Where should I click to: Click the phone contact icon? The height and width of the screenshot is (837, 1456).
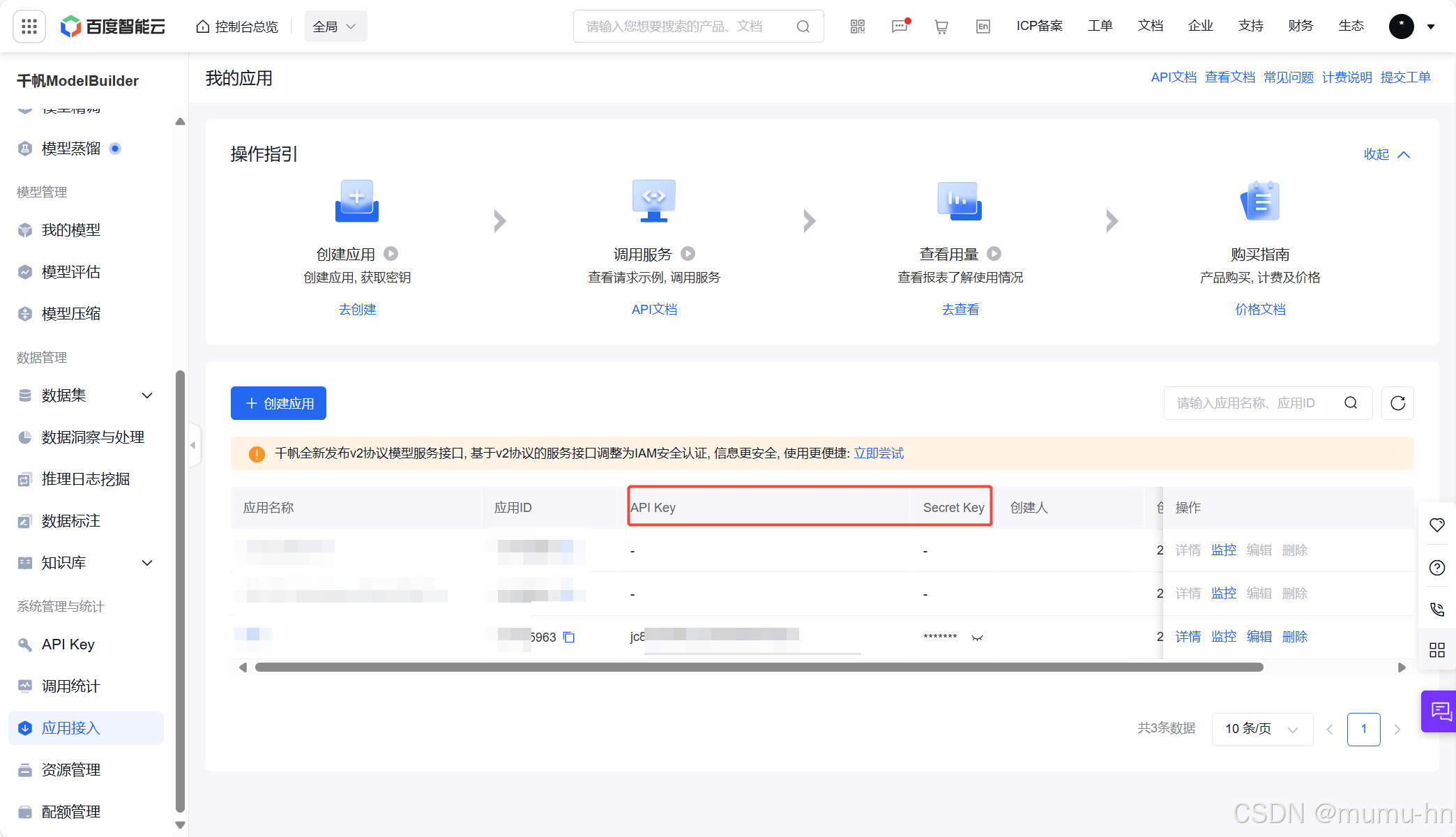click(1437, 609)
